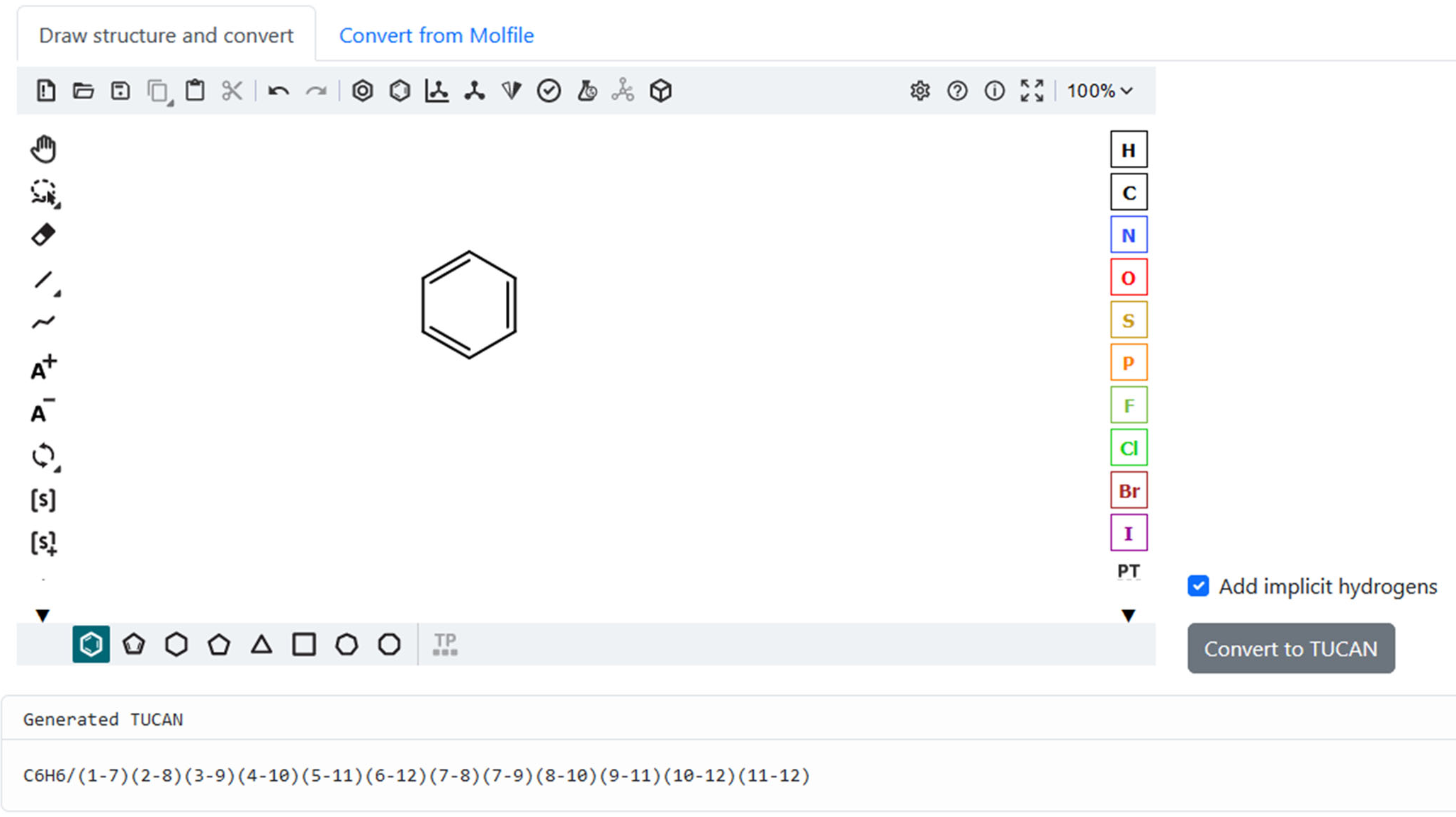The width and height of the screenshot is (1456, 817).
Task: Open a file with the folder icon
Action: click(84, 91)
